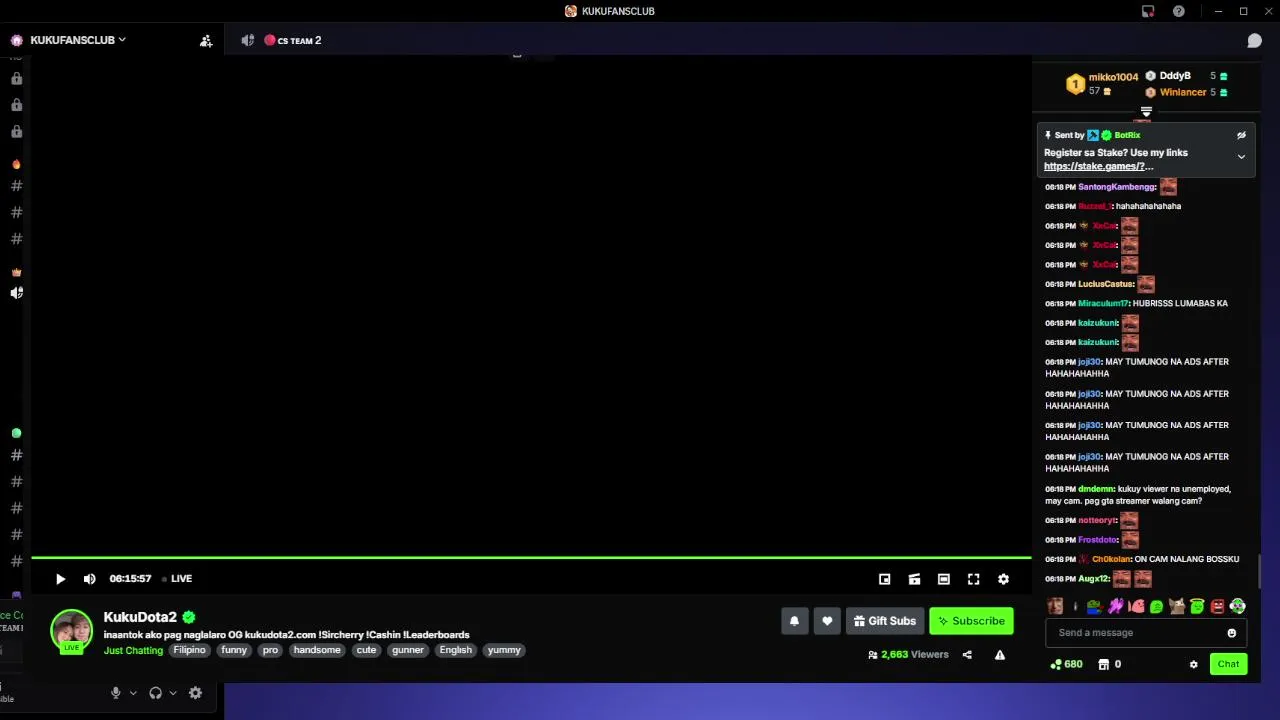The width and height of the screenshot is (1280, 720).
Task: Open chat settings gear icon
Action: [x=1193, y=664]
